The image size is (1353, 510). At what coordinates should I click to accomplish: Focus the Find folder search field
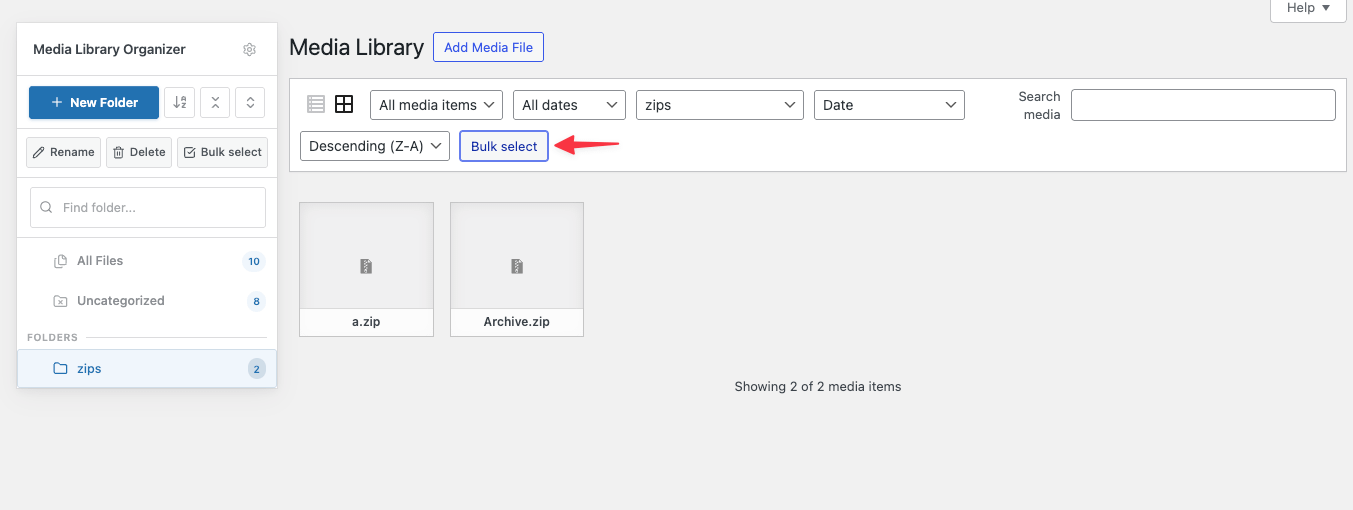[x=148, y=208]
